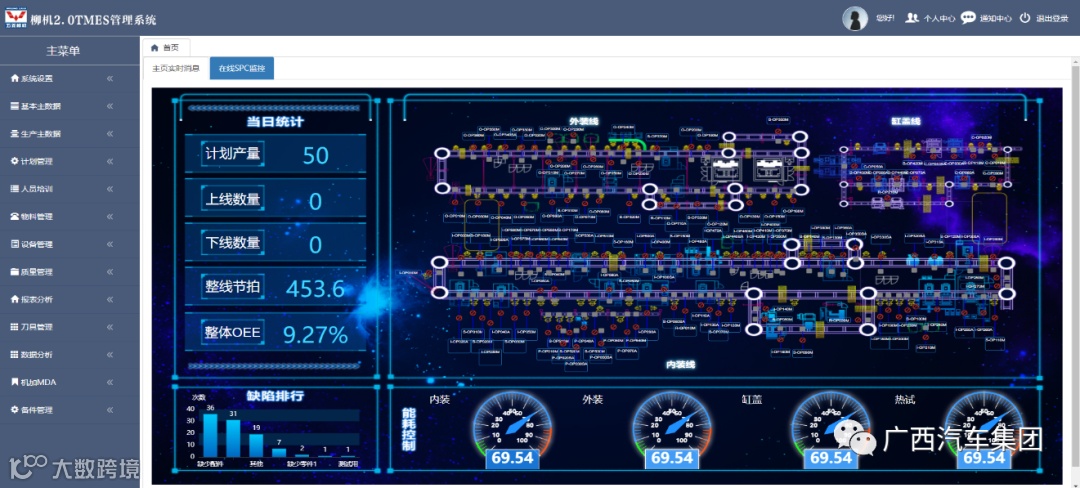Click the 退出登录 power icon
Image resolution: width=1080 pixels, height=488 pixels.
(x=1025, y=18)
